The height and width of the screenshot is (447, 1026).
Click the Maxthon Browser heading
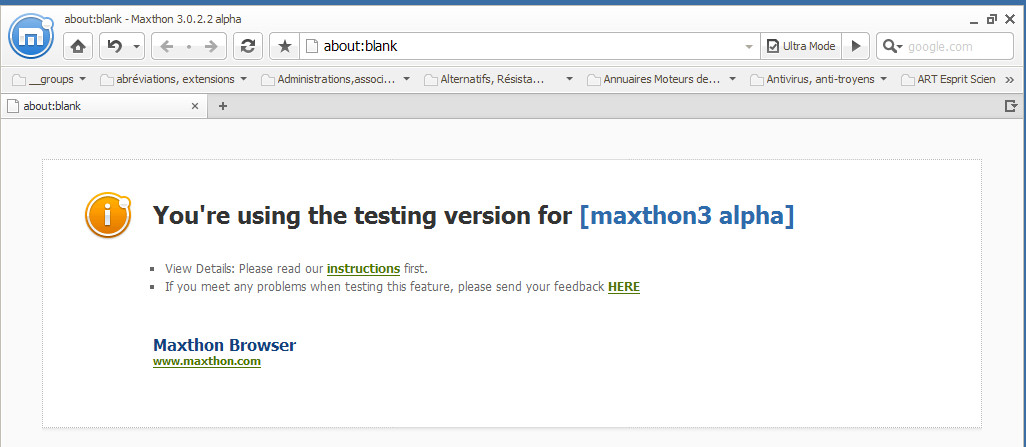[224, 345]
